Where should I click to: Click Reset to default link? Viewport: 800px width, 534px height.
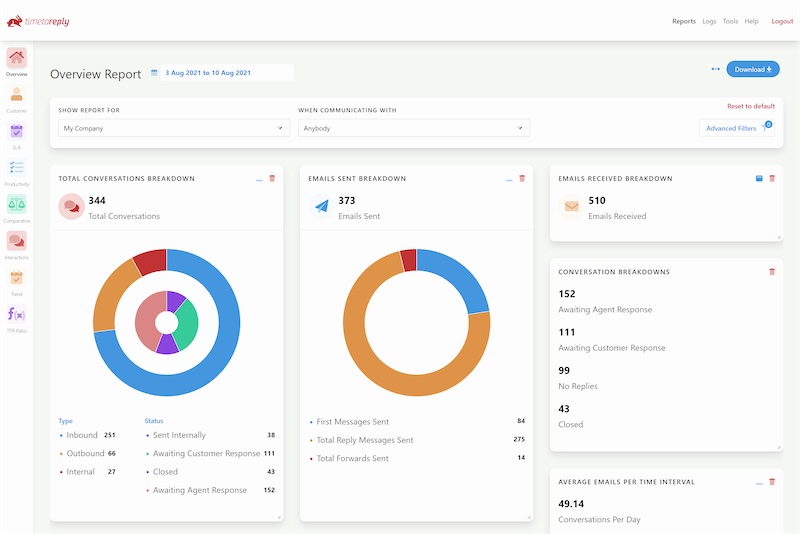click(751, 106)
